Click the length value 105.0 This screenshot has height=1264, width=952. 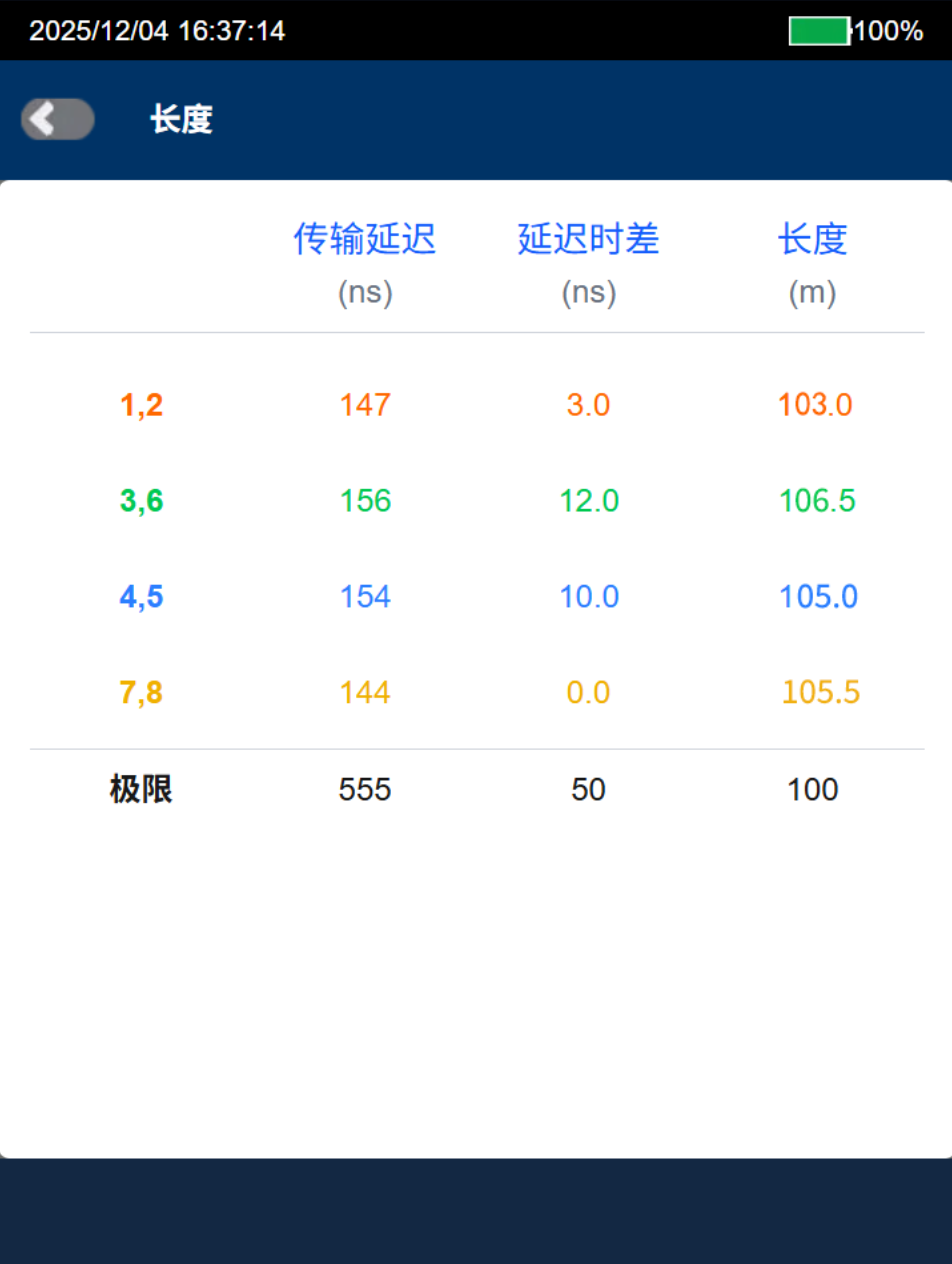(x=817, y=597)
